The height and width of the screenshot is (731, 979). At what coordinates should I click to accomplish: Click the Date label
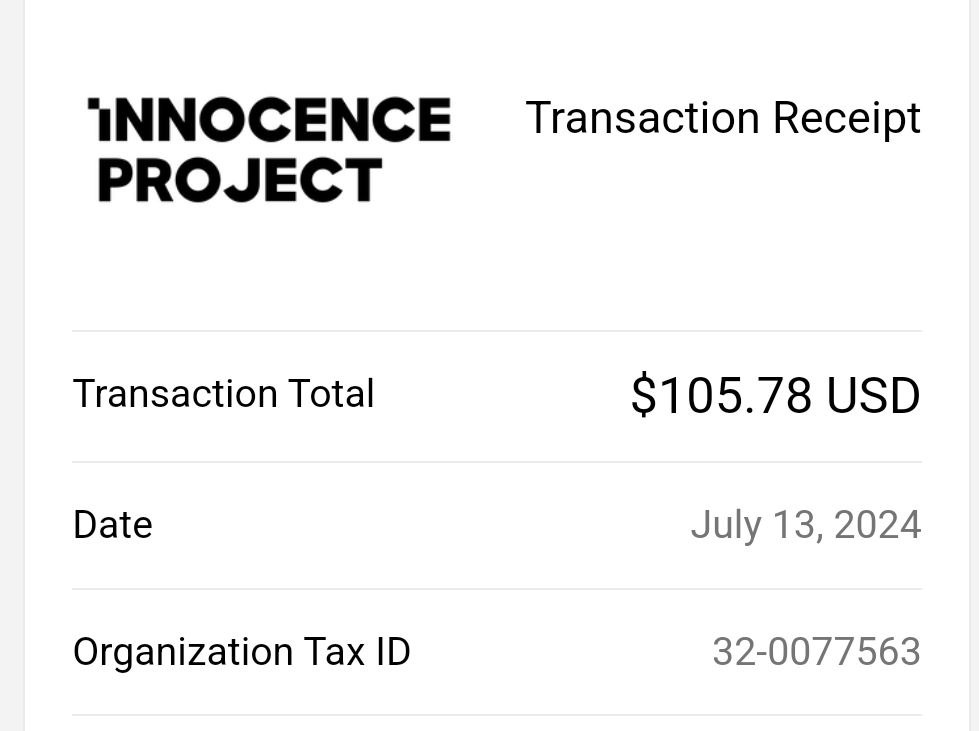[x=112, y=524]
